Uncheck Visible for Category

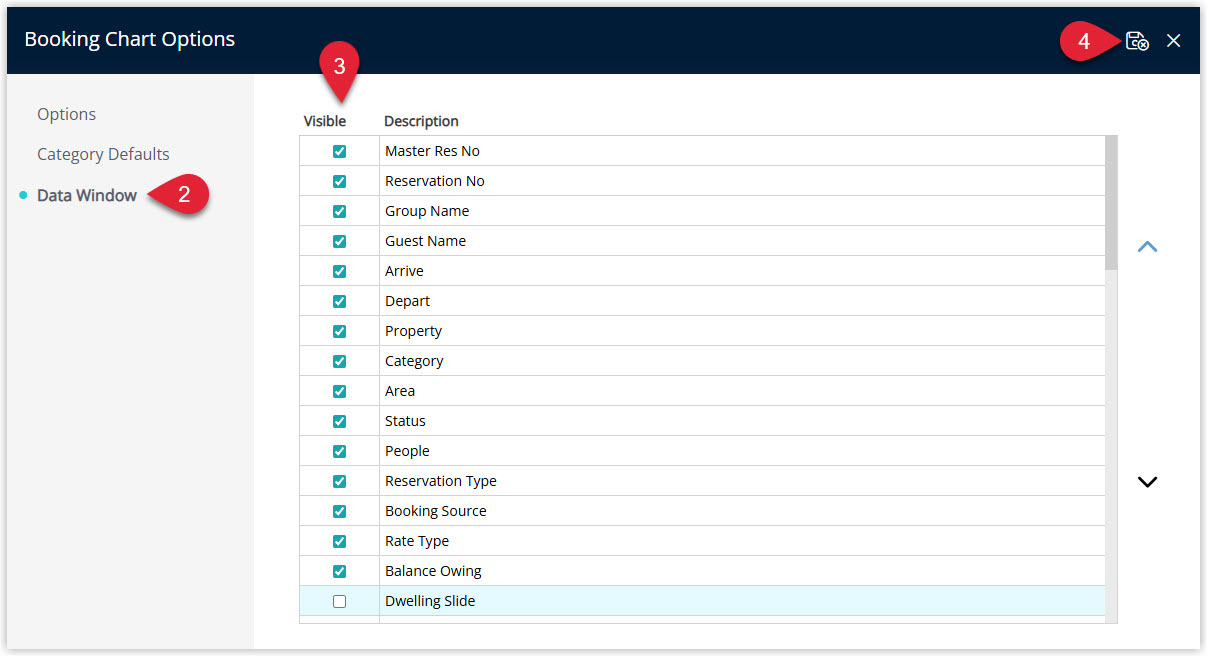click(339, 361)
